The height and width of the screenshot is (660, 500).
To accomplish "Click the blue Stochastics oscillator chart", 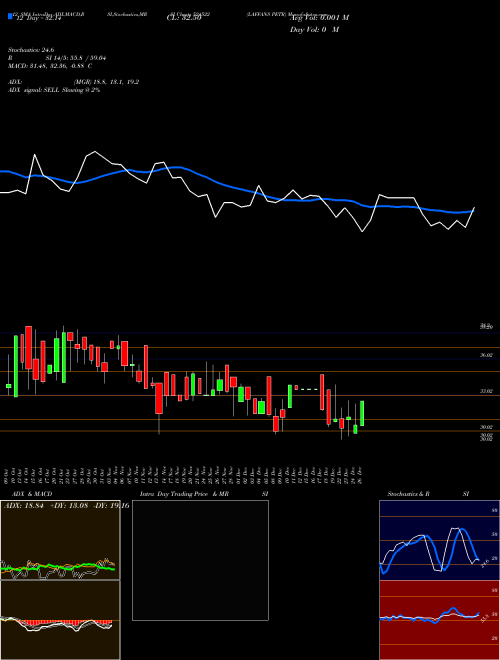I will (439, 540).
